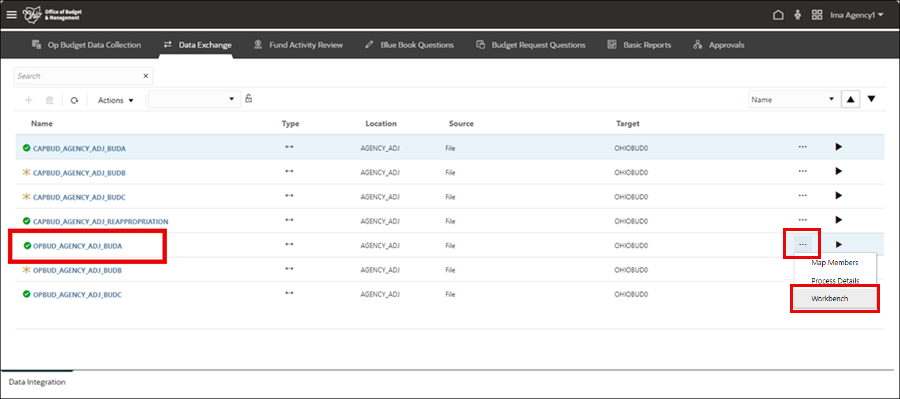Clear search with the X button
This screenshot has height=399, width=900.
point(146,76)
